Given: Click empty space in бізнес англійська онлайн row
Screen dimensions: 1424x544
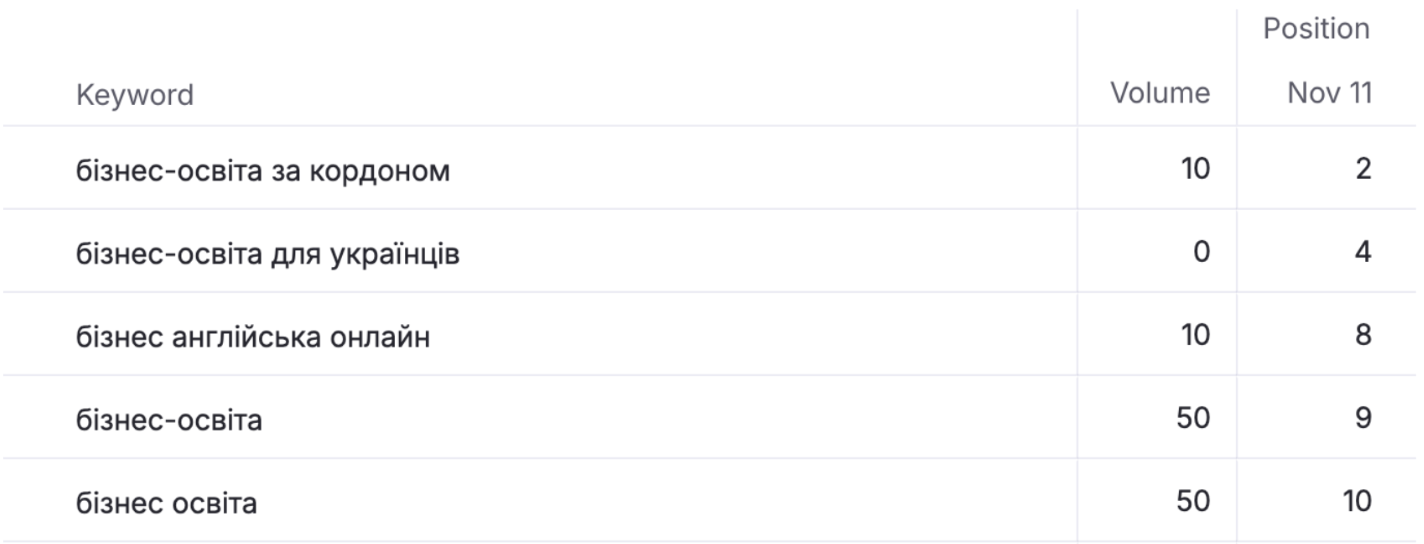Looking at the screenshot, I should click(750, 336).
